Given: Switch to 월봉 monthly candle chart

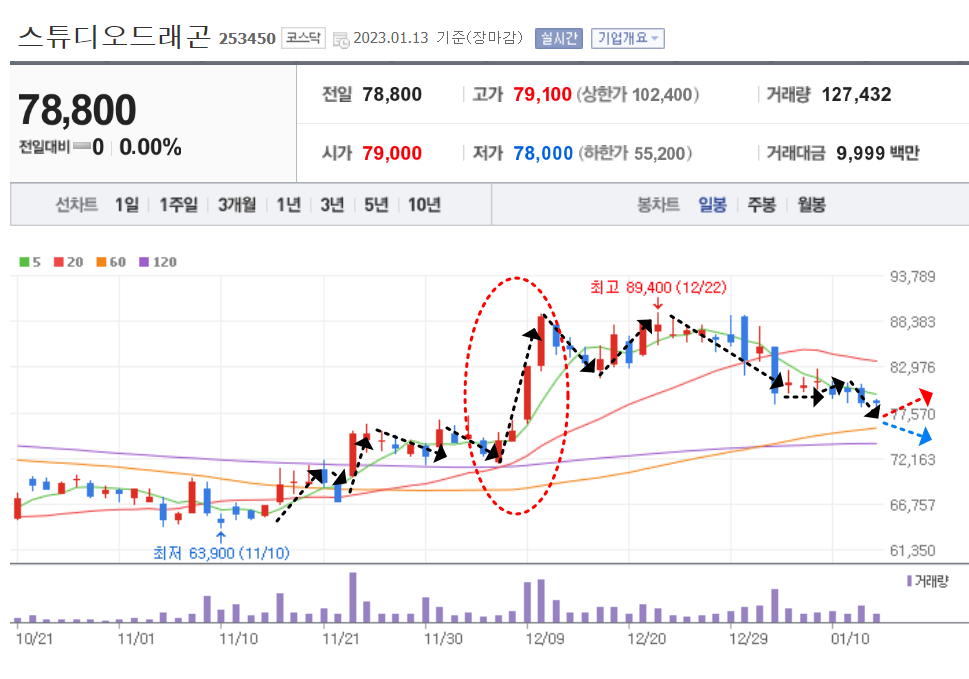Looking at the screenshot, I should [x=811, y=205].
